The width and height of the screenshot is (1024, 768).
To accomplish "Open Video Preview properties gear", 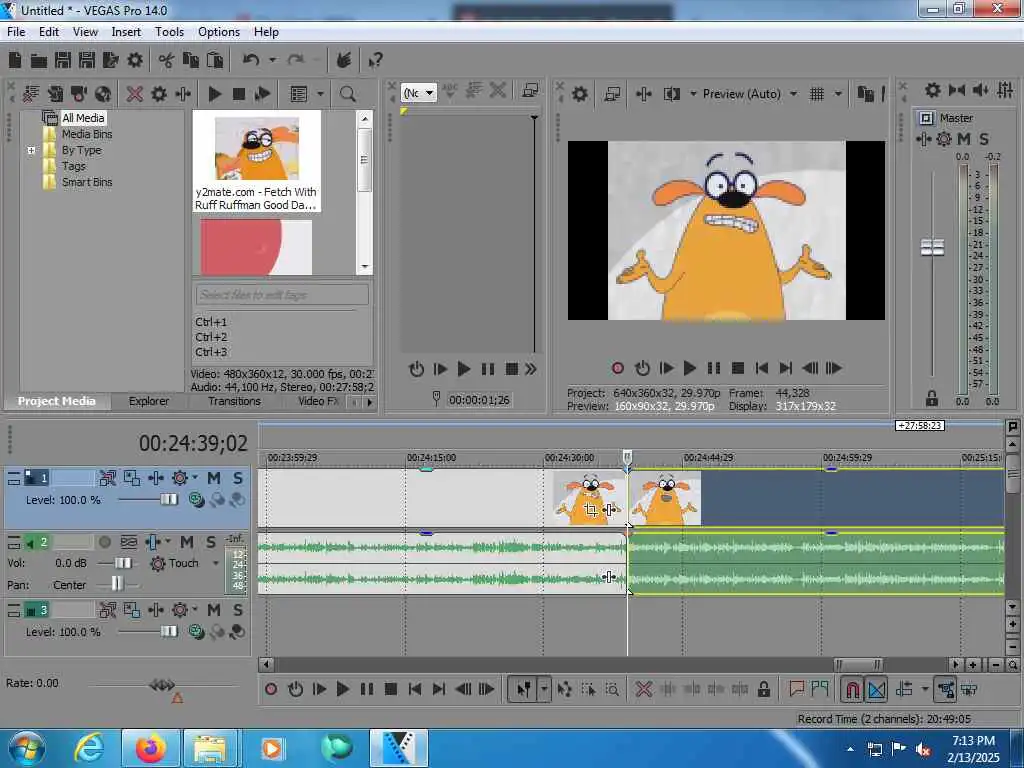I will (x=579, y=94).
